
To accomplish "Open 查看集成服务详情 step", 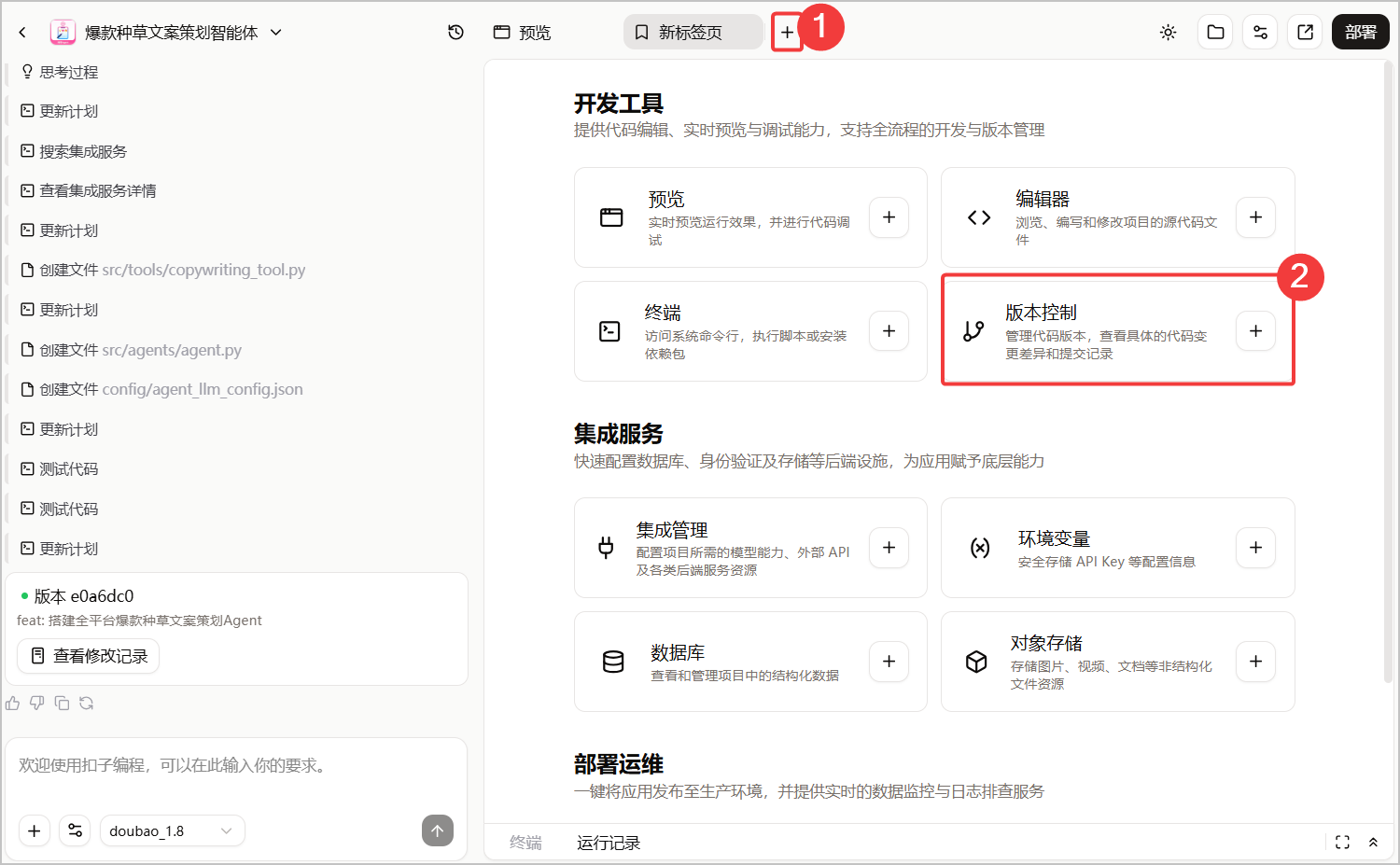I will click(89, 190).
